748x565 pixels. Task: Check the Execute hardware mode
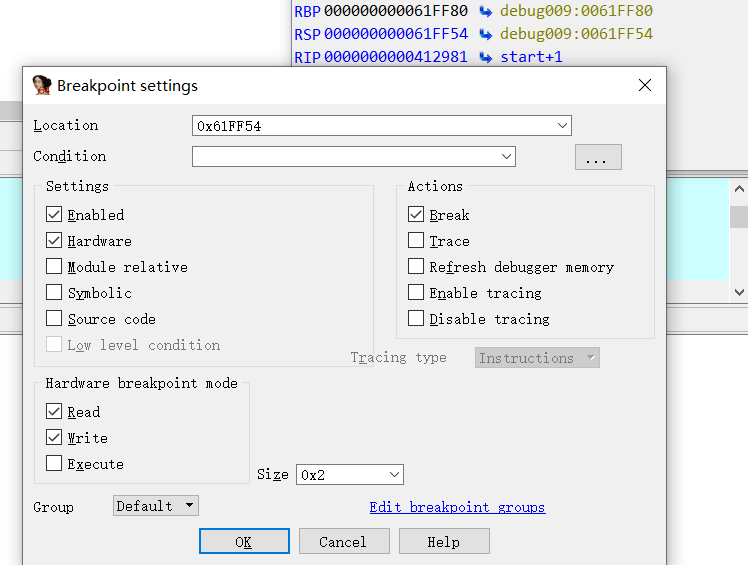point(54,464)
